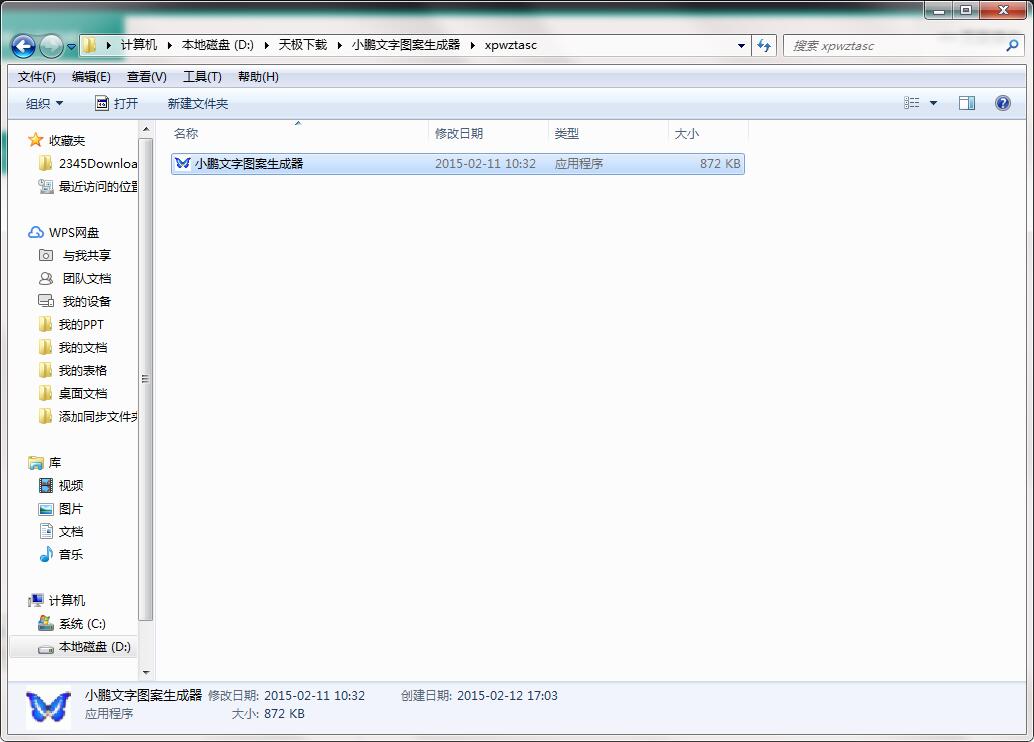Image resolution: width=1034 pixels, height=742 pixels.
Task: Open the 系统 (C:) drive
Action: pyautogui.click(x=77, y=623)
